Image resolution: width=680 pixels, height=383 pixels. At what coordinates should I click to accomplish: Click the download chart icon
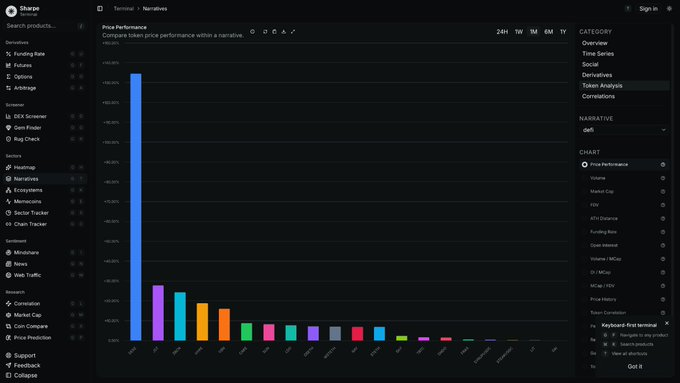pos(284,32)
